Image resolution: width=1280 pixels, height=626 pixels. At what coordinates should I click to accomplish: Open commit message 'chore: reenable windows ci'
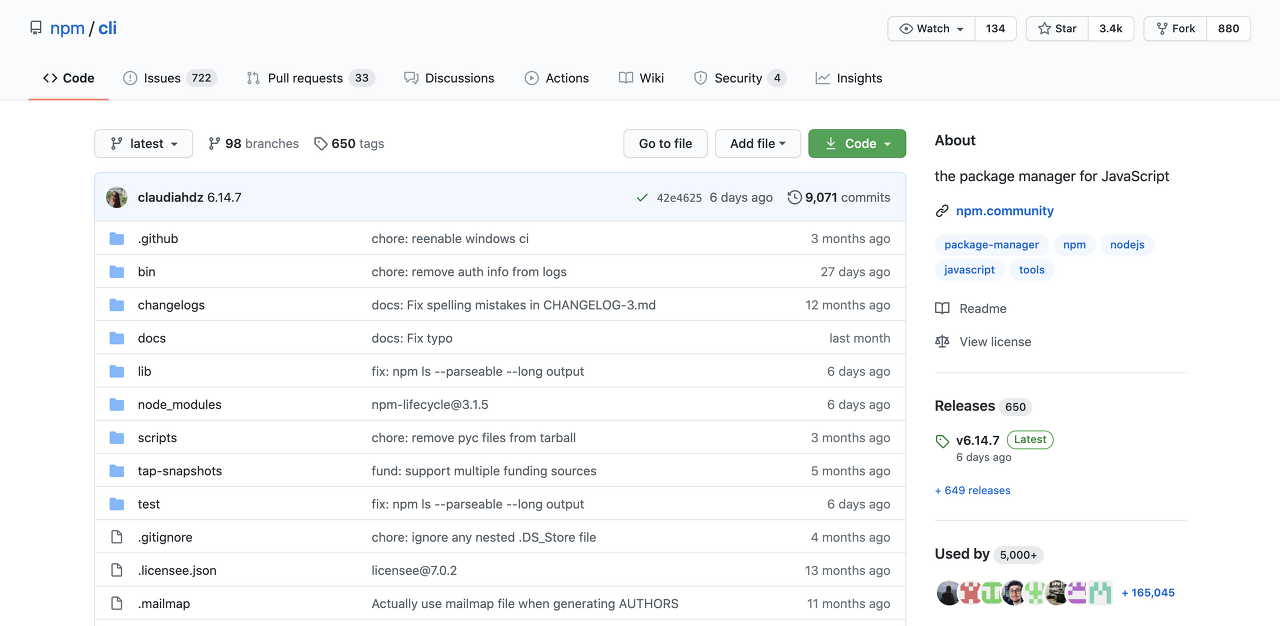[x=450, y=239]
